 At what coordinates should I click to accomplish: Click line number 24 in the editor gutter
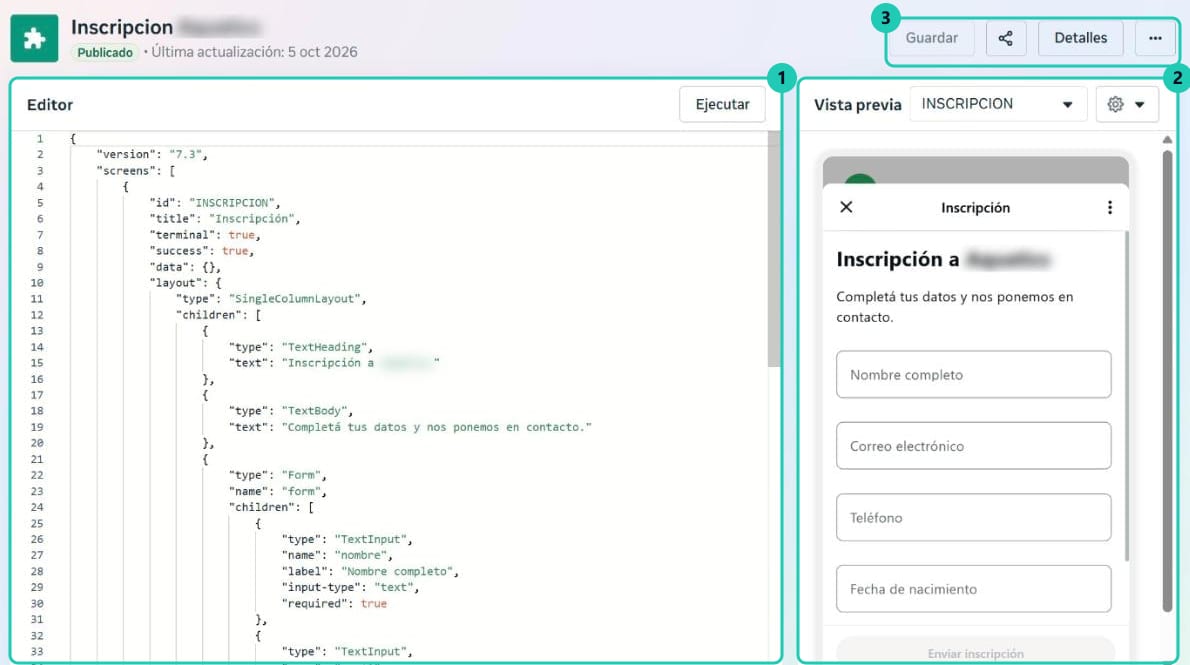[x=36, y=507]
